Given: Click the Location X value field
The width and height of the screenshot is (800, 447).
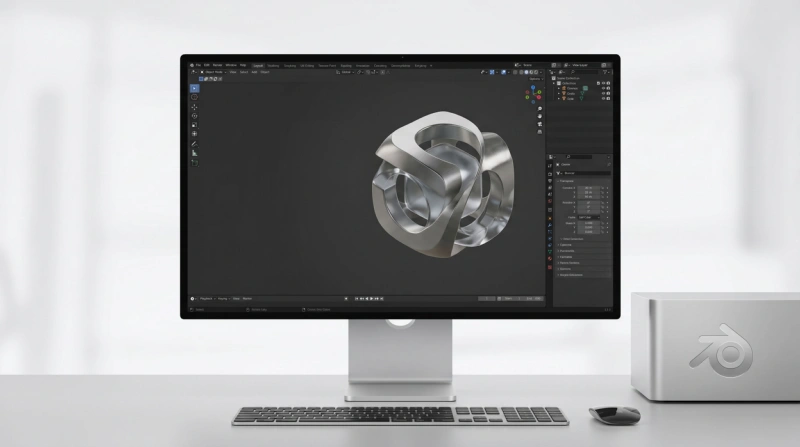Looking at the screenshot, I should tap(588, 188).
